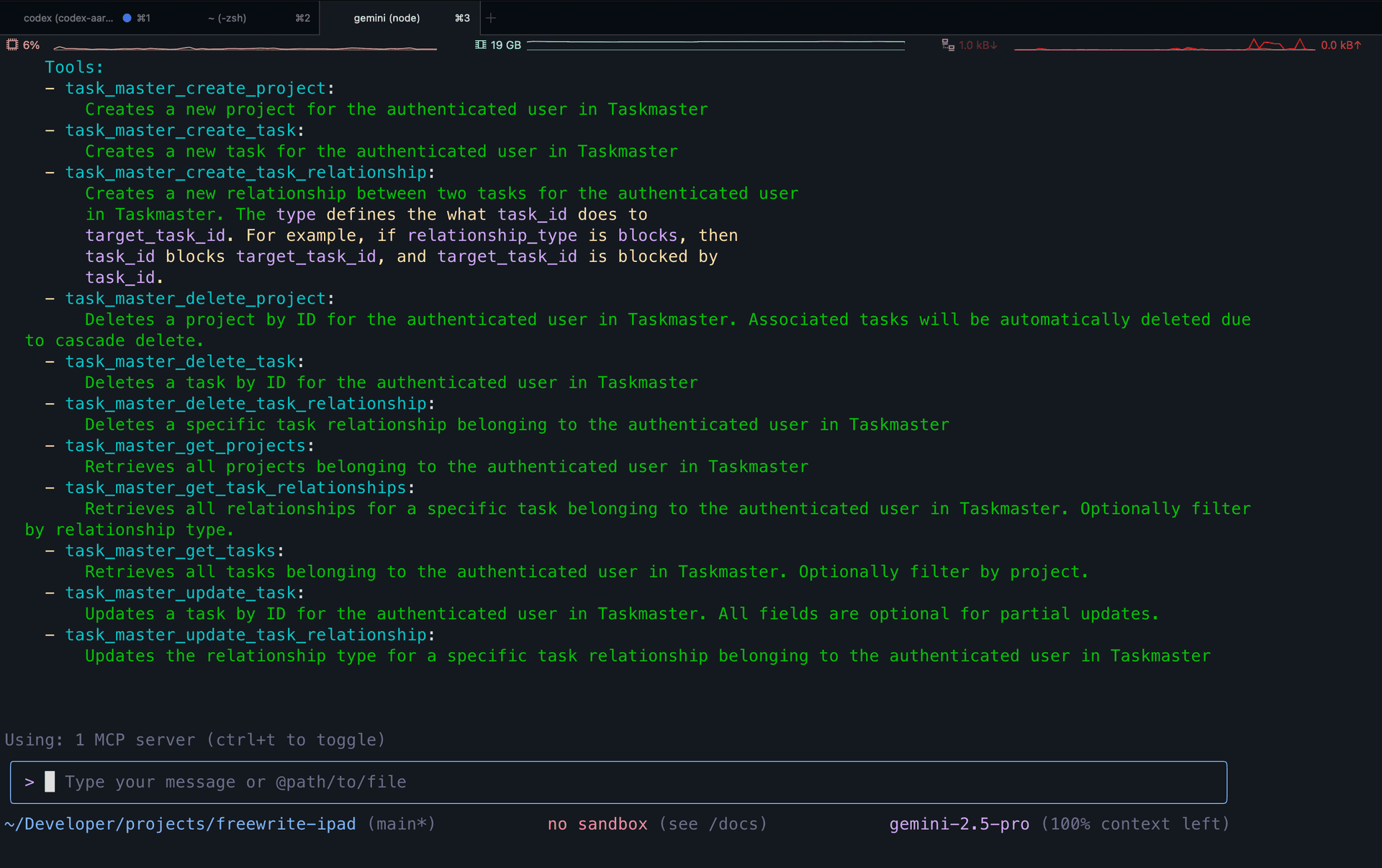Click the download arrow next to 1.0 kB
1382x868 pixels.
(x=994, y=45)
